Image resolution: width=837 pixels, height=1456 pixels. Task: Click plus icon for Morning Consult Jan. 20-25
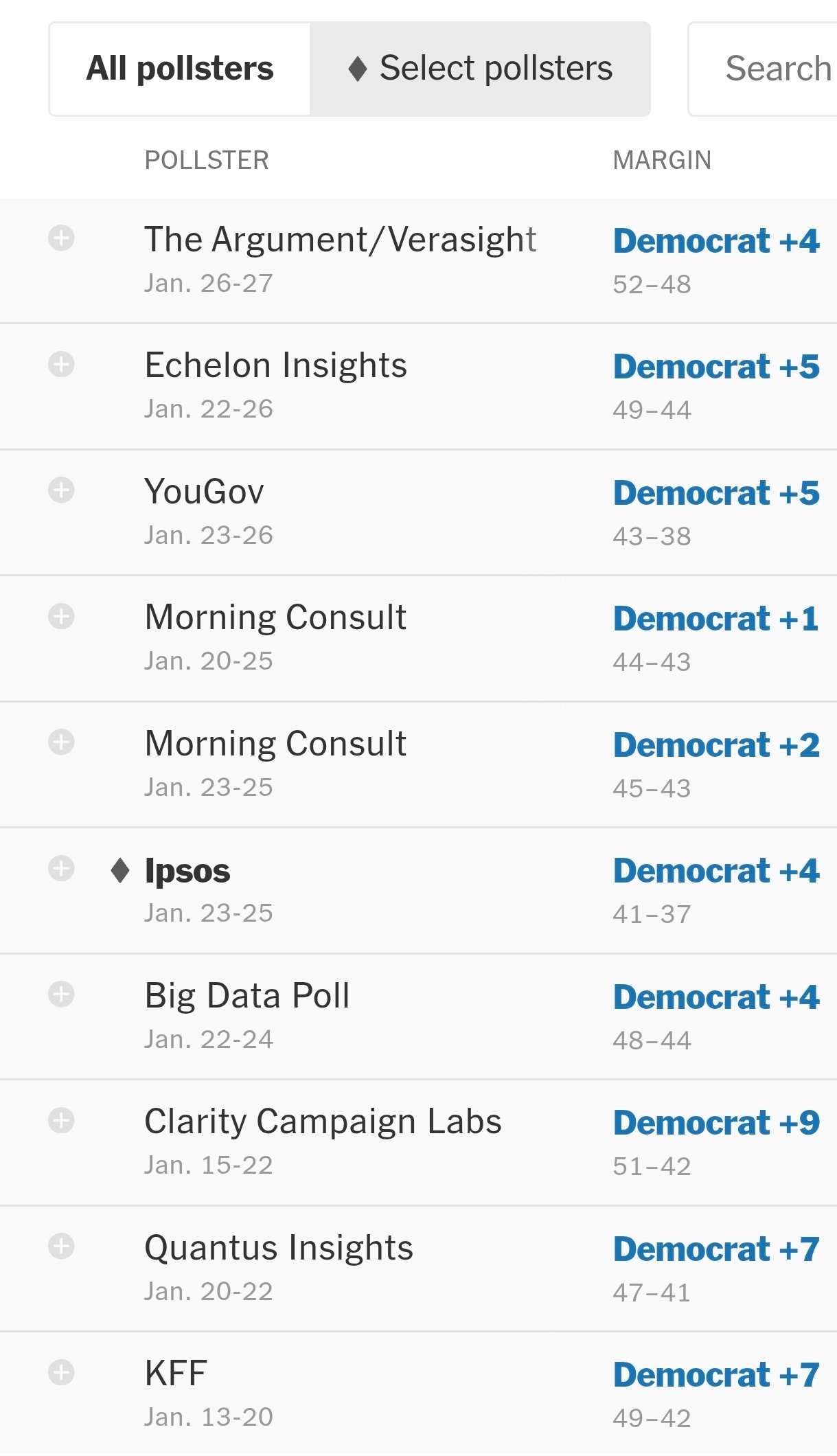click(x=61, y=616)
